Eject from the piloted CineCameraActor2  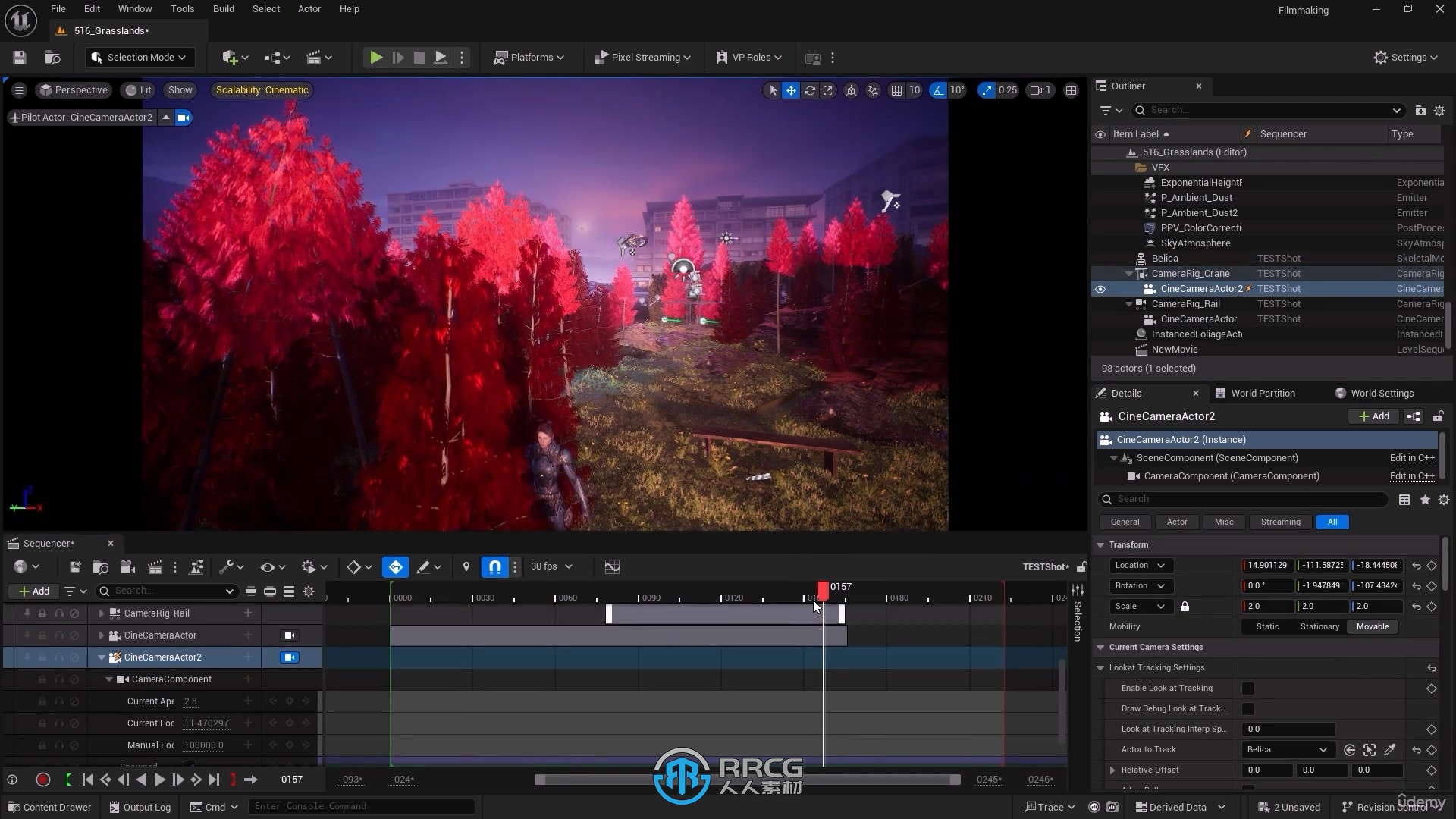[x=165, y=118]
